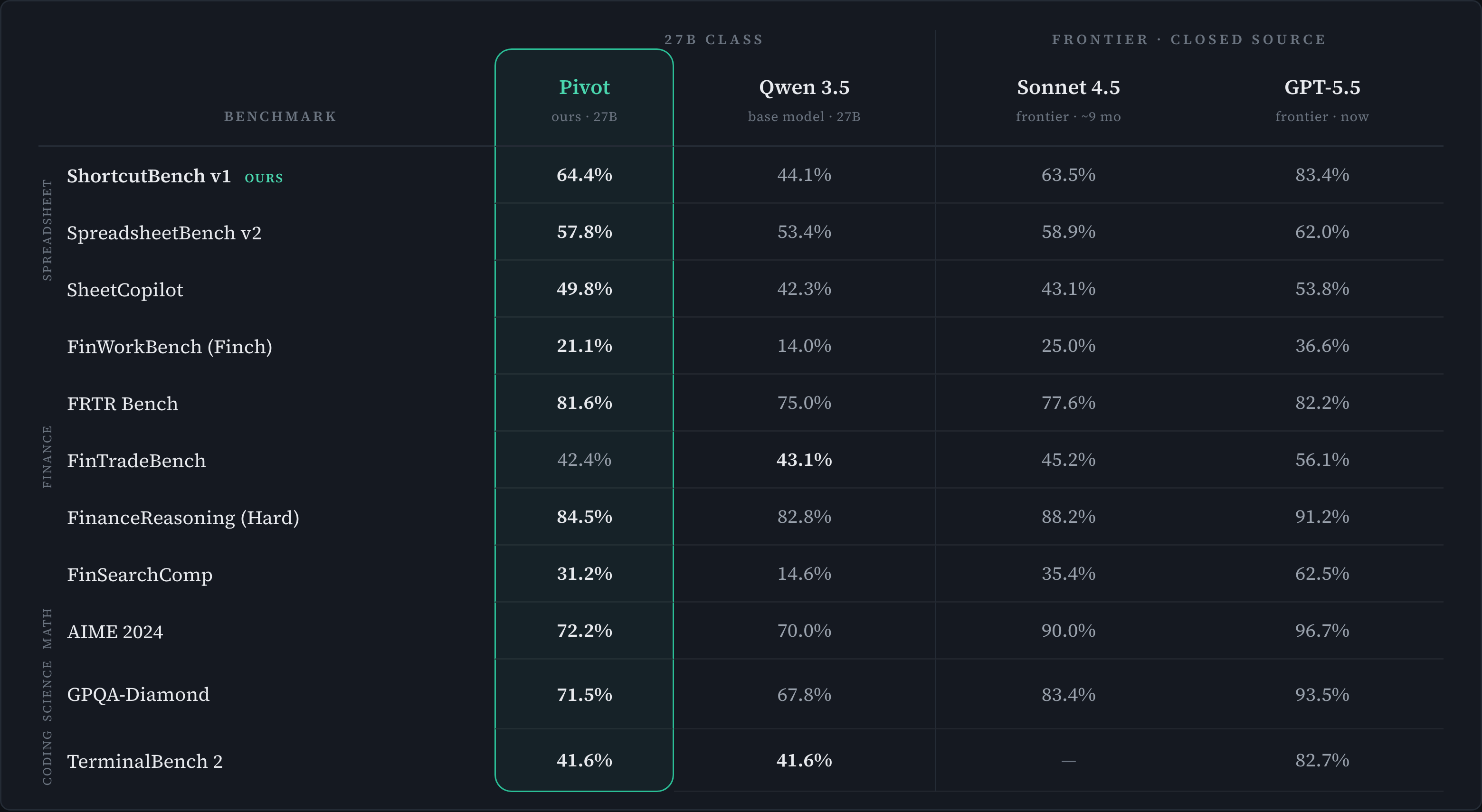This screenshot has height=812, width=1482.
Task: Click Qwen's 70.0% AIME 2024 score
Action: pos(804,630)
